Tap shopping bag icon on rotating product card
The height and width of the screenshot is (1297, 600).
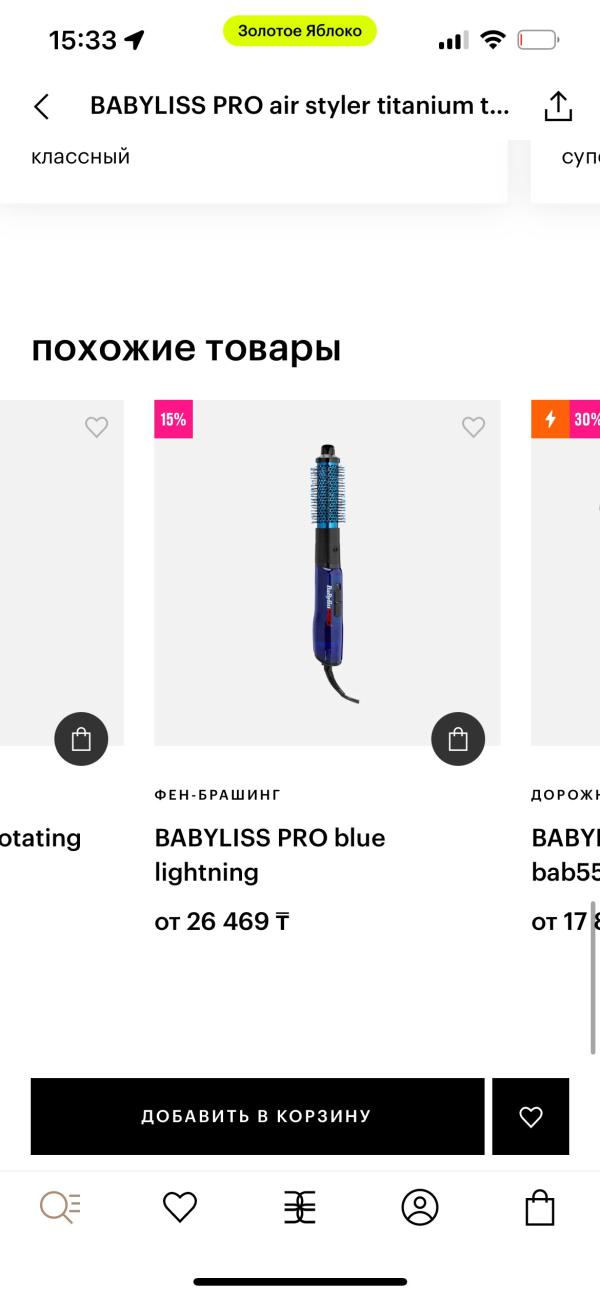pos(81,739)
